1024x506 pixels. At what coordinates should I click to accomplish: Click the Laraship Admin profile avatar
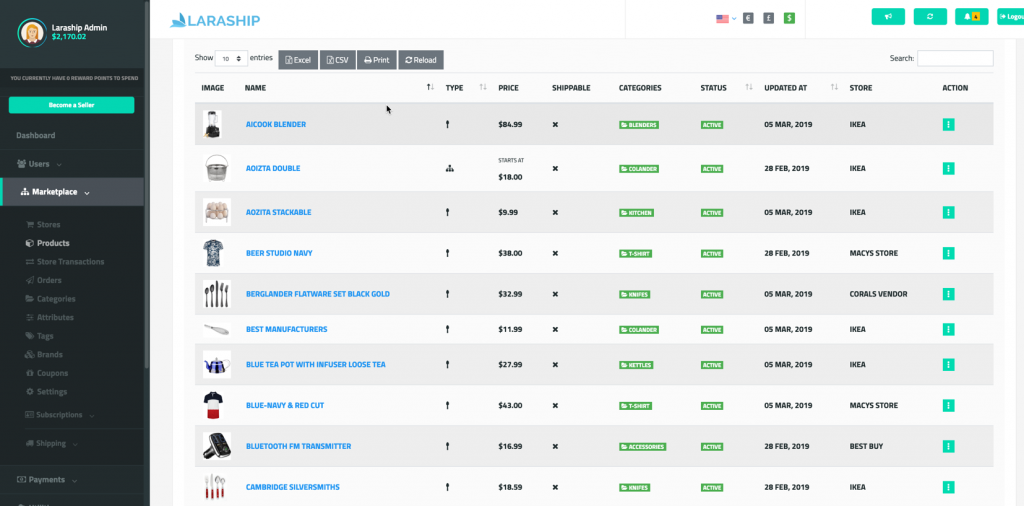pyautogui.click(x=31, y=32)
